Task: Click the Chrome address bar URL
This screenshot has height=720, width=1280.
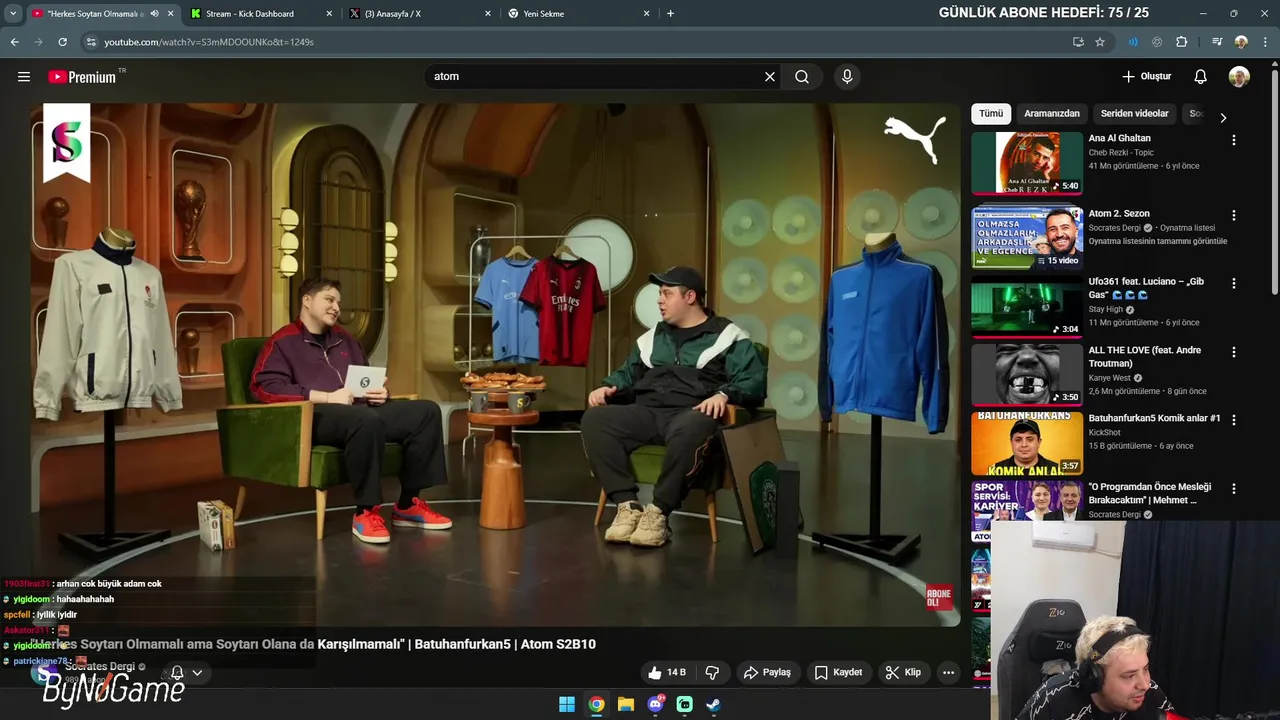Action: click(x=208, y=42)
